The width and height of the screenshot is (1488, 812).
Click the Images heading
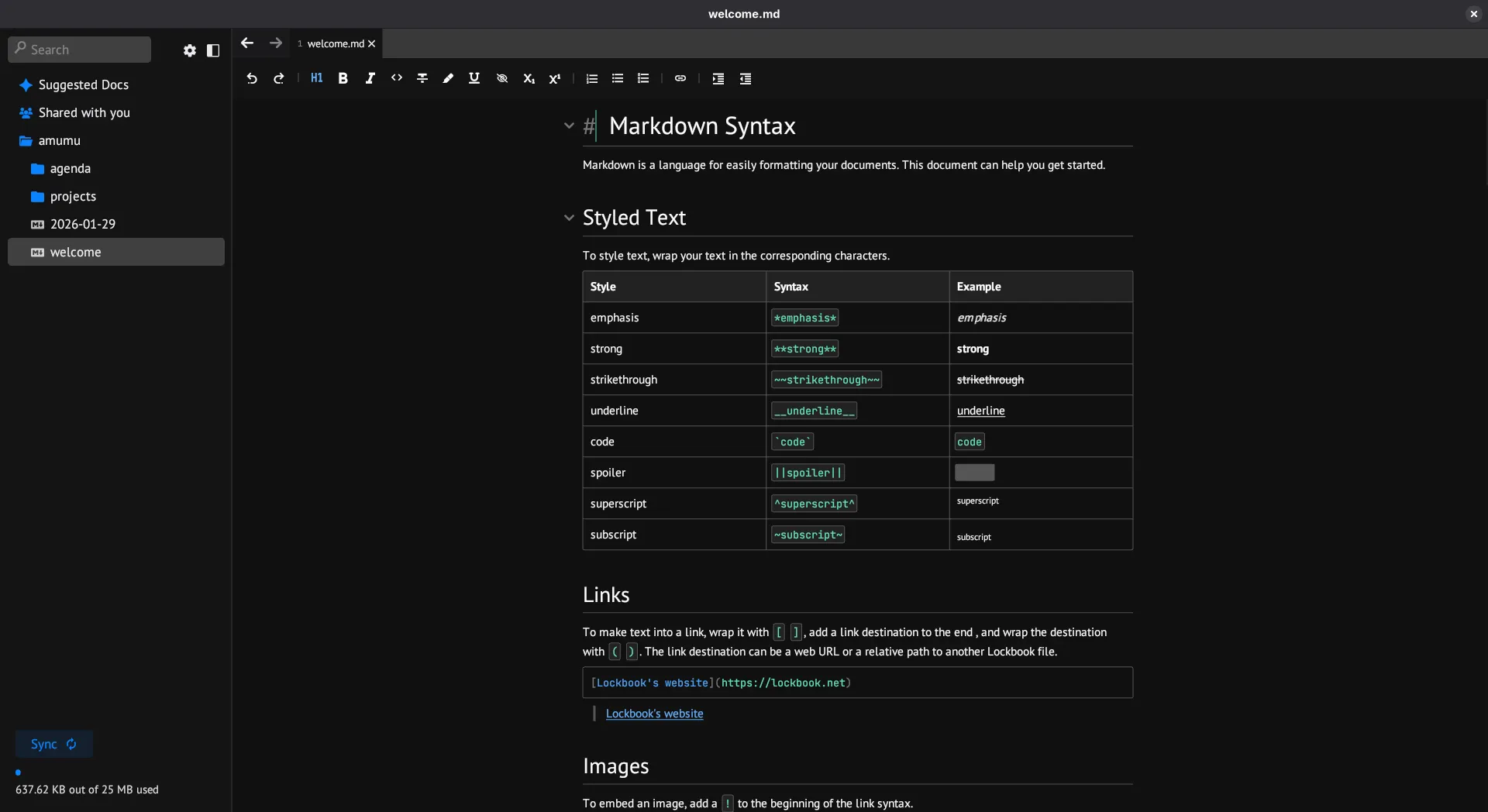point(615,766)
